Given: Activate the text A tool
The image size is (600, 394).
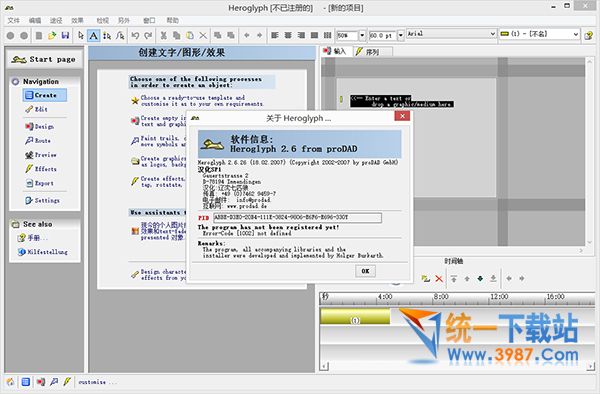Looking at the screenshot, I should 93,36.
